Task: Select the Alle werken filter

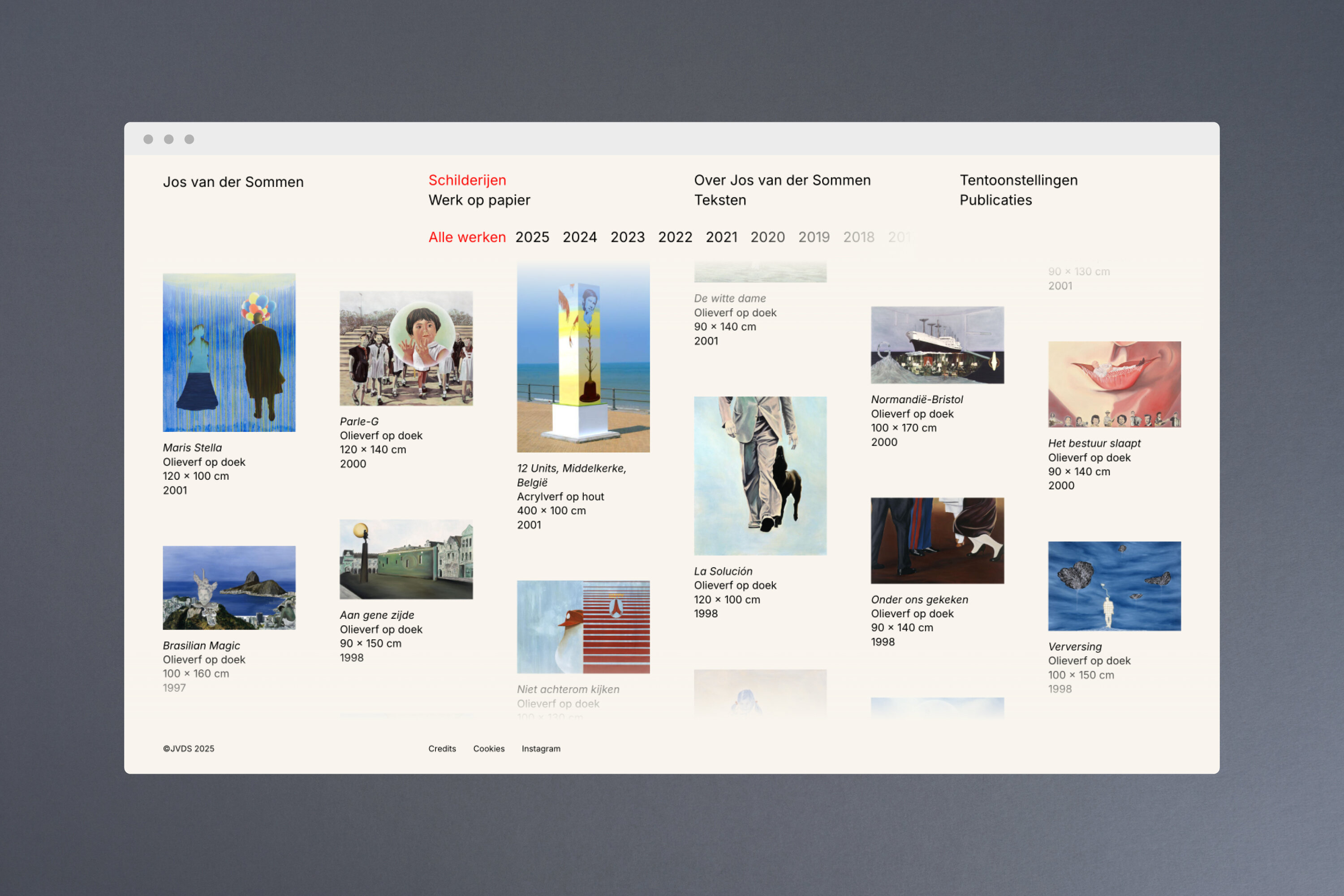Action: (467, 237)
